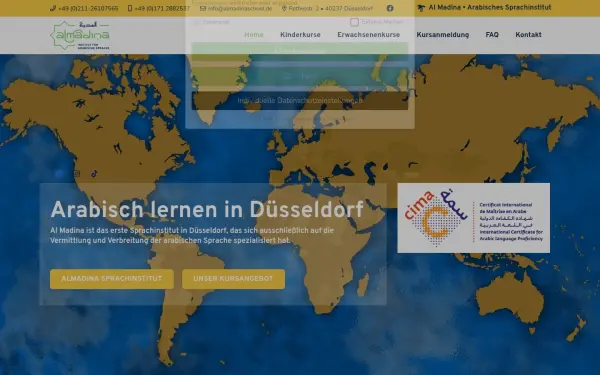Click the mobile icon beside +49 (0)171 2882537

(x=130, y=8)
